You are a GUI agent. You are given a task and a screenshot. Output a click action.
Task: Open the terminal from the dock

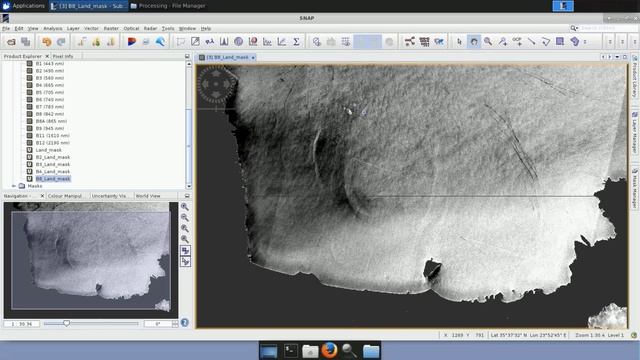click(x=291, y=351)
